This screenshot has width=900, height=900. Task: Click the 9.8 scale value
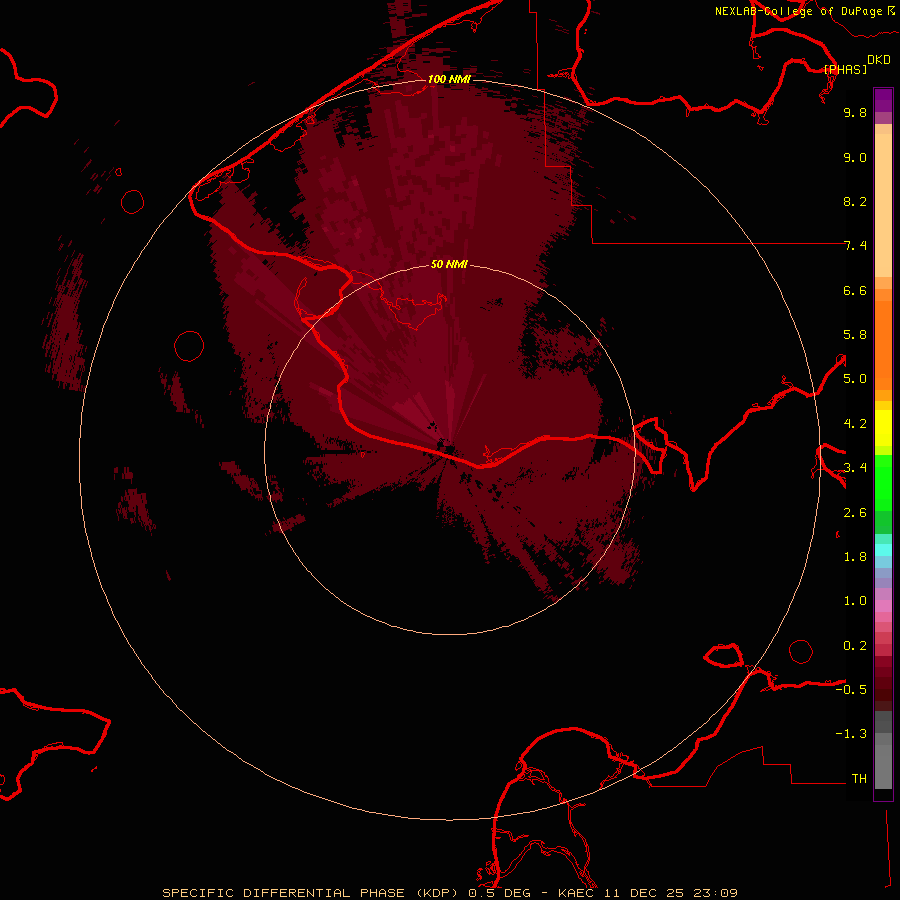pyautogui.click(x=855, y=112)
